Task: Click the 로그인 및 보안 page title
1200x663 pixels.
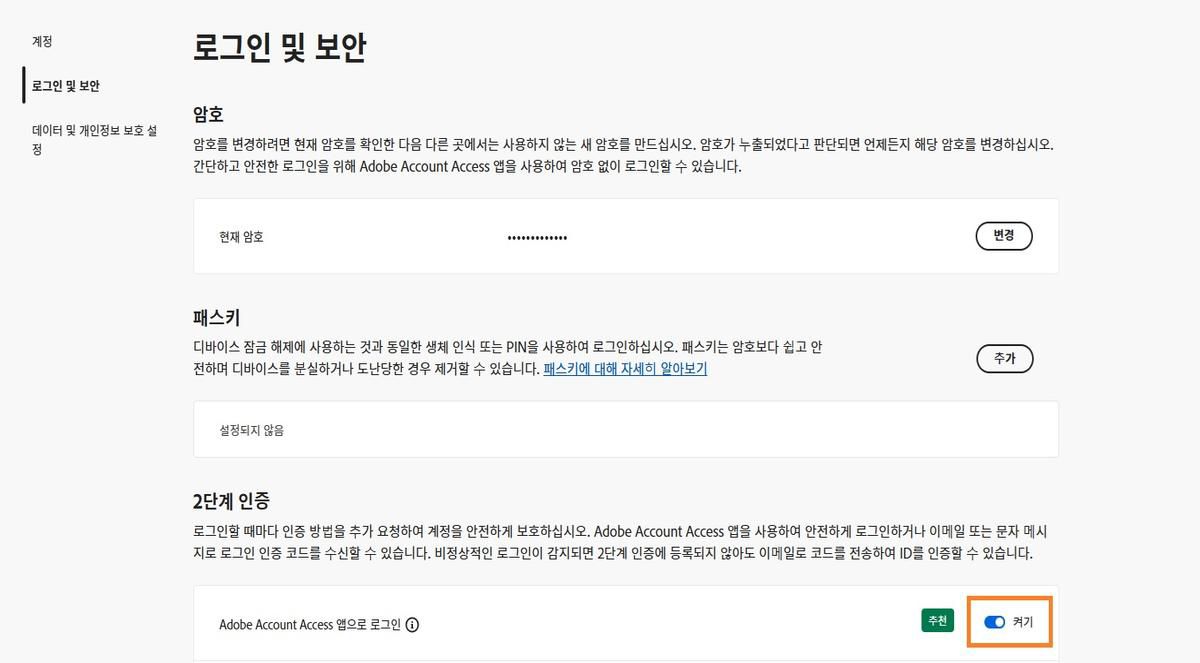Action: 280,47
